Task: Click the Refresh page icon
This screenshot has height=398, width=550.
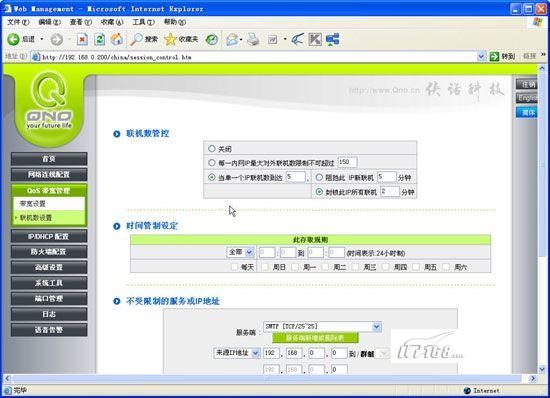Action: (x=100, y=39)
